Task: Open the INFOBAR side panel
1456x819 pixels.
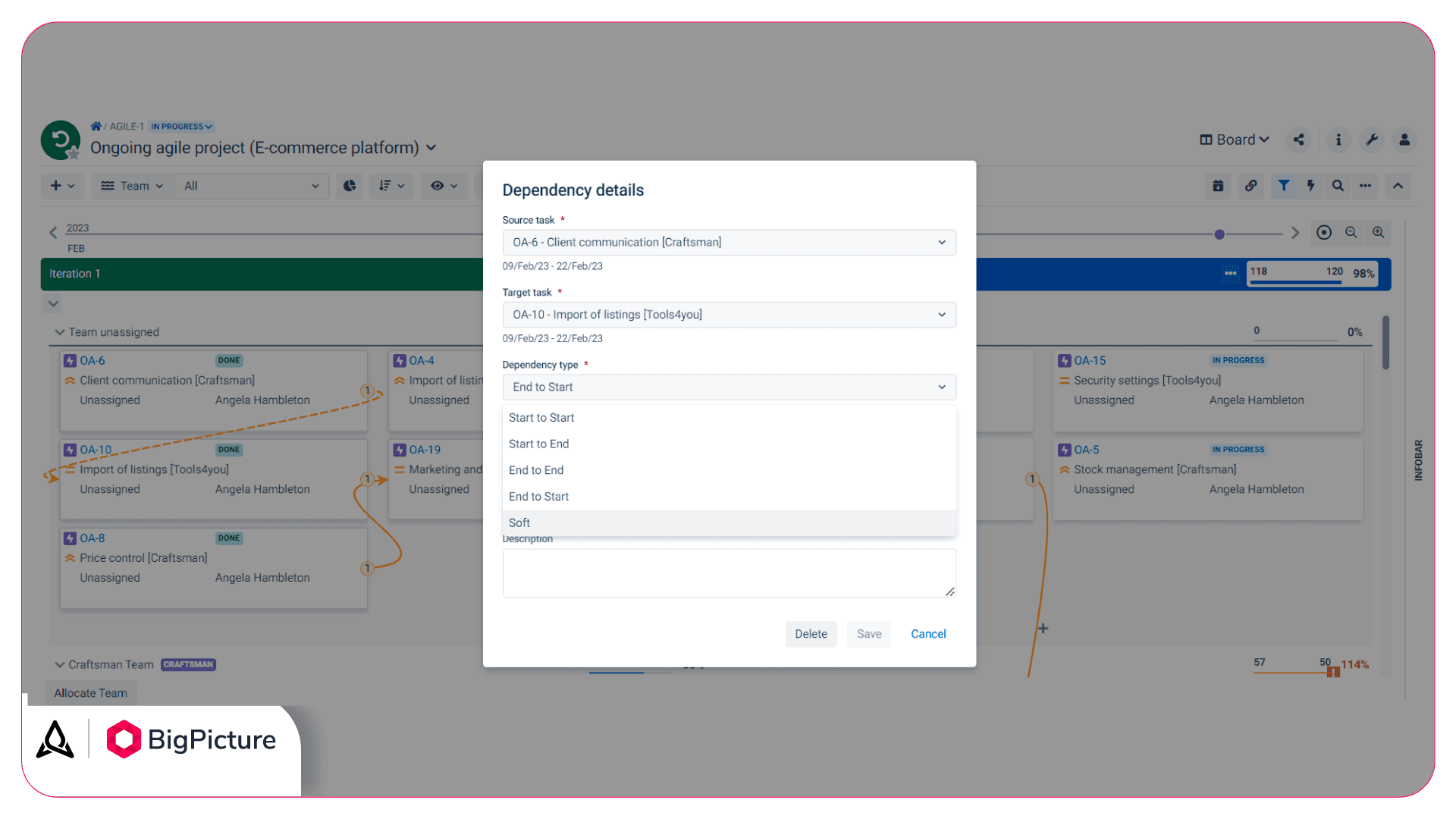Action: point(1418,460)
